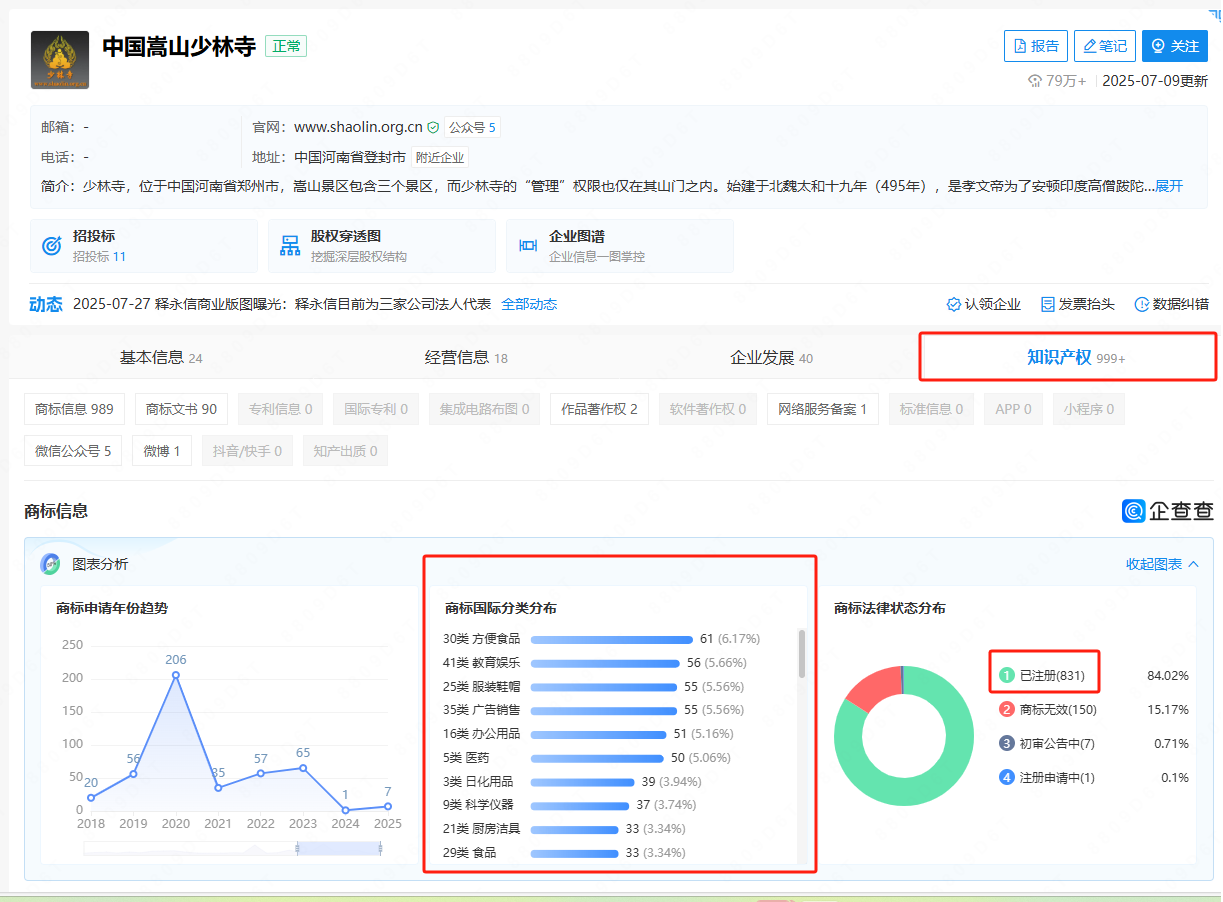
Task: Collapse the chart with 收起图表
Action: pyautogui.click(x=1162, y=564)
